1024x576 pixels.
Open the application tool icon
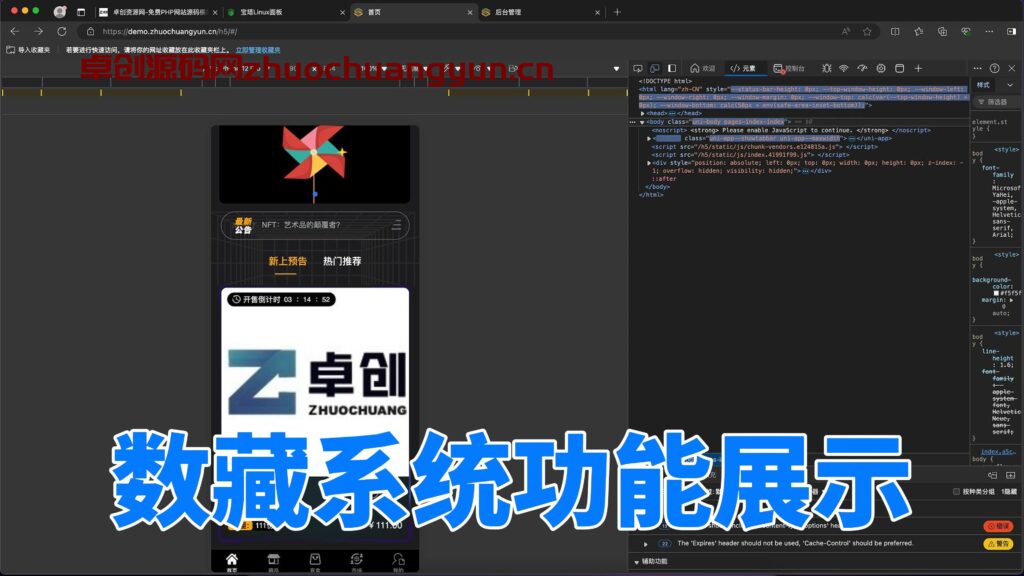(899, 68)
